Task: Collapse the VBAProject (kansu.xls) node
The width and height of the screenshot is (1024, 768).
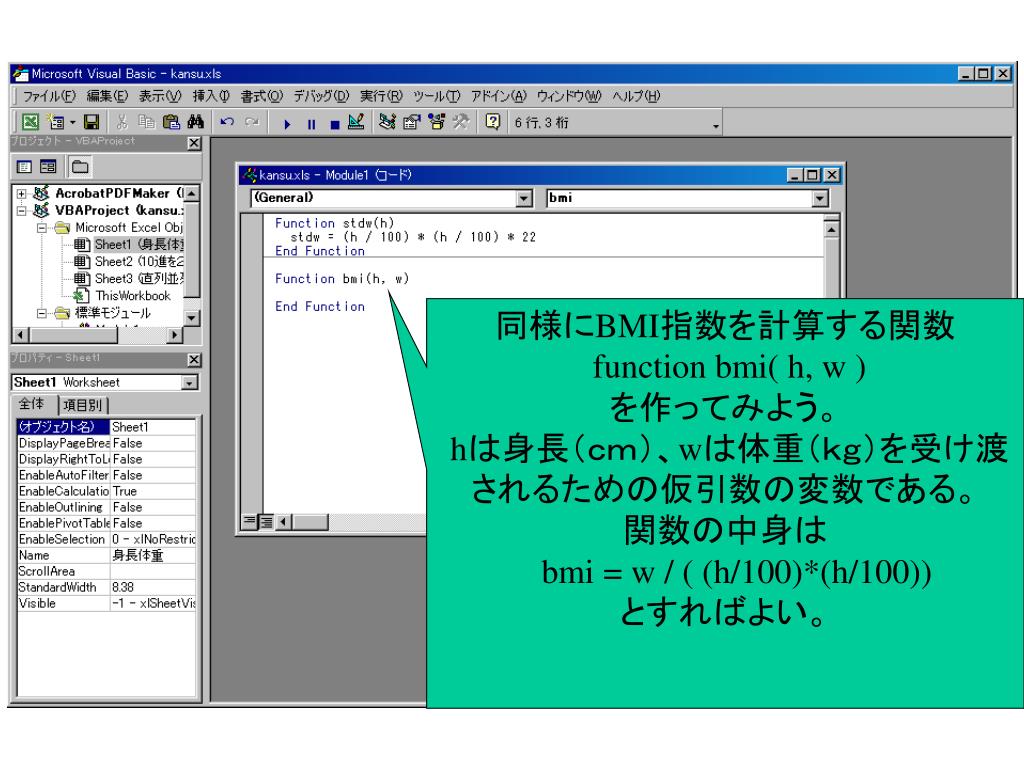Action: [22, 211]
